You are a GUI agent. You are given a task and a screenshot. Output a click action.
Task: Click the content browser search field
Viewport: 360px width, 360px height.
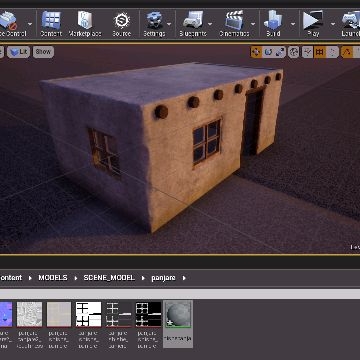[x=180, y=294]
